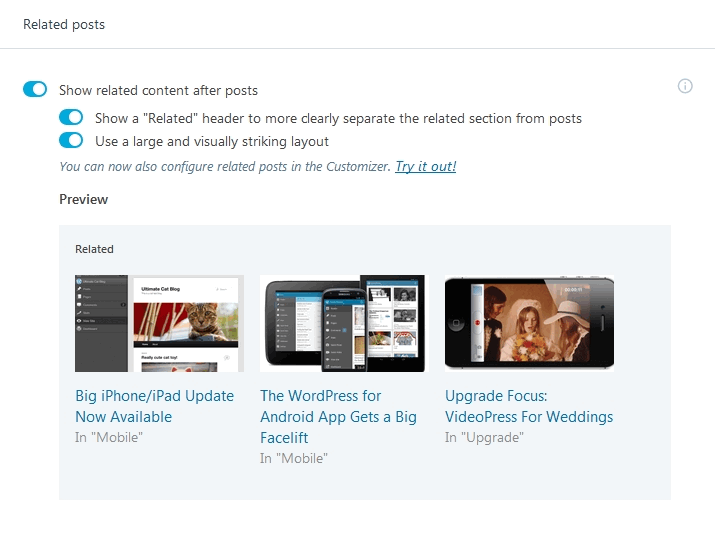Disable the "Related" header toggle
Viewport: 715px width, 552px height.
71,117
